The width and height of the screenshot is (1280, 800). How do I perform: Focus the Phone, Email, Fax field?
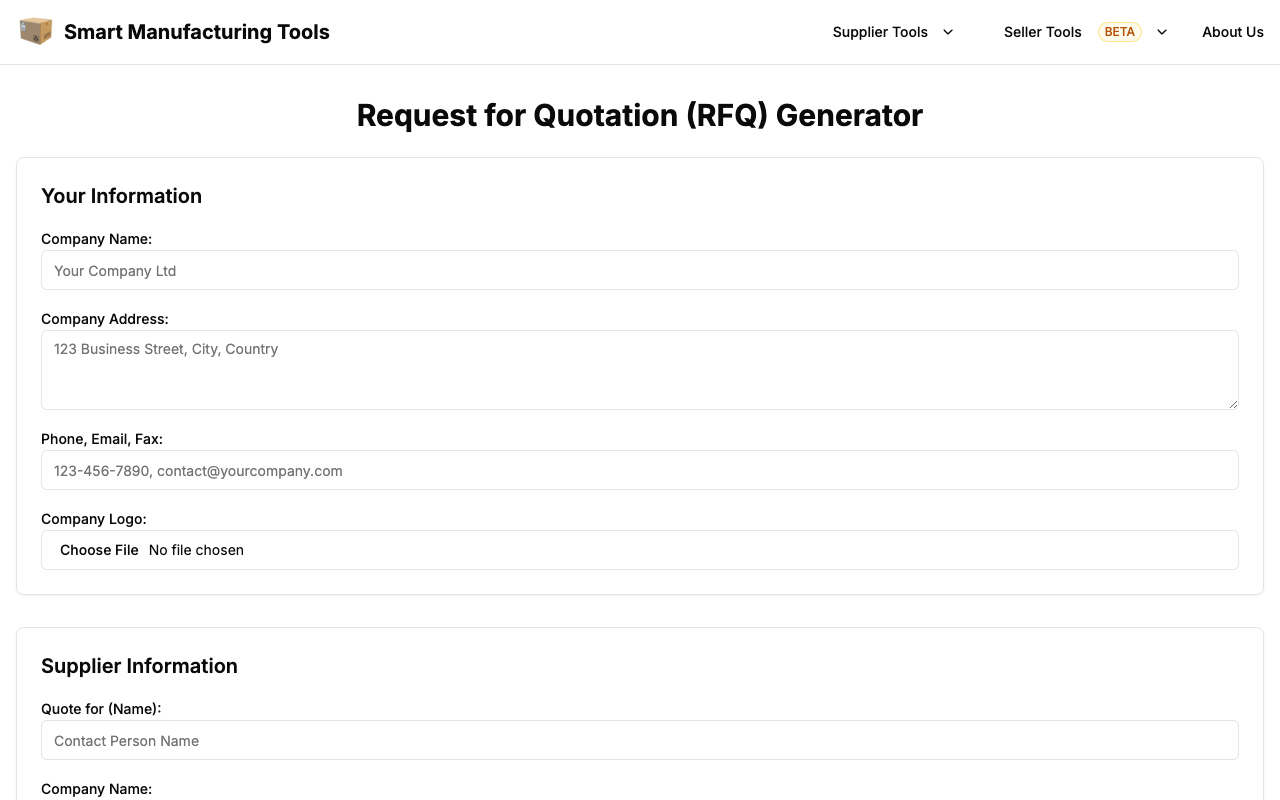pyautogui.click(x=640, y=470)
